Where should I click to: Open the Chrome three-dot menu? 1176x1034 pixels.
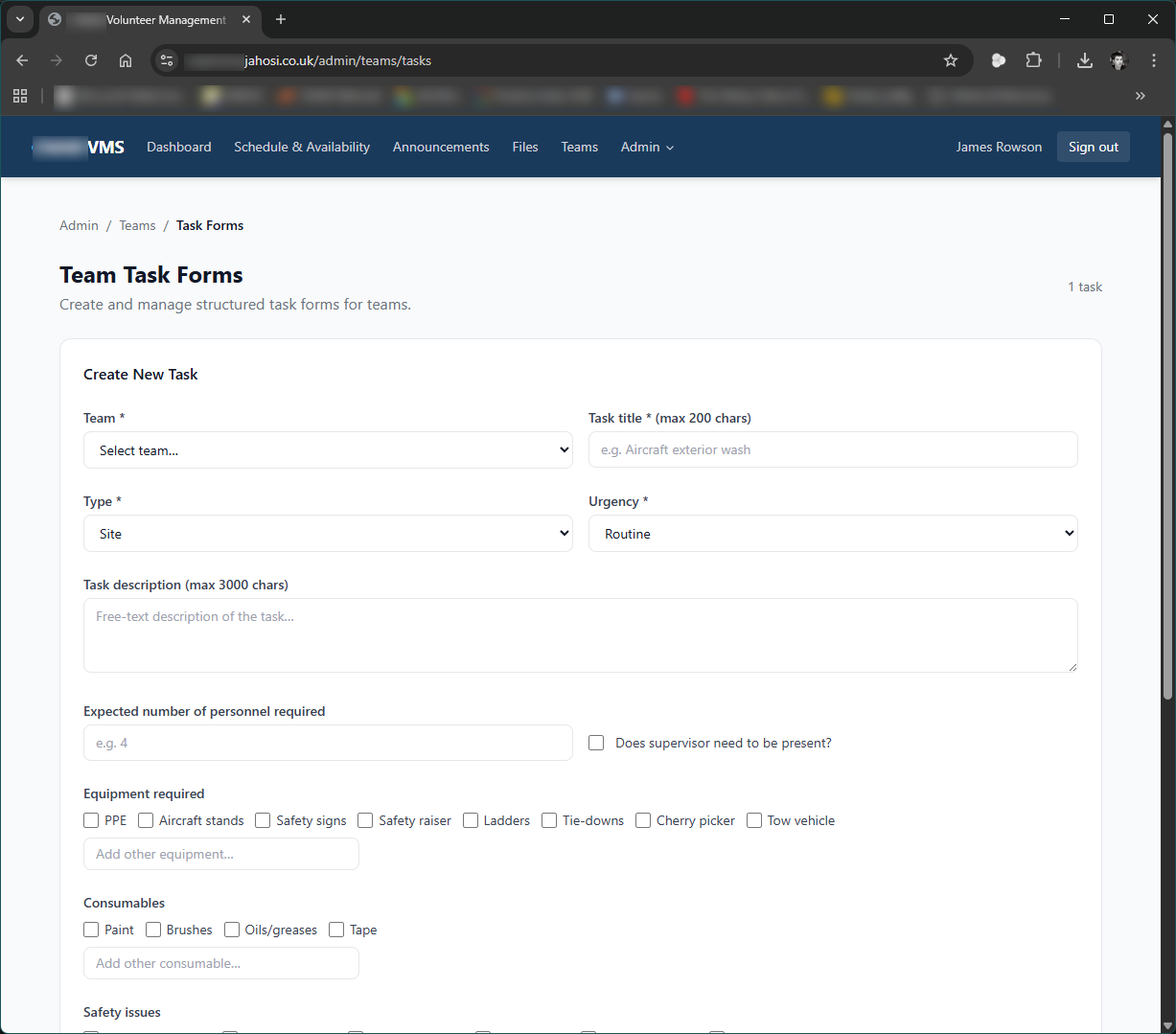pos(1154,60)
